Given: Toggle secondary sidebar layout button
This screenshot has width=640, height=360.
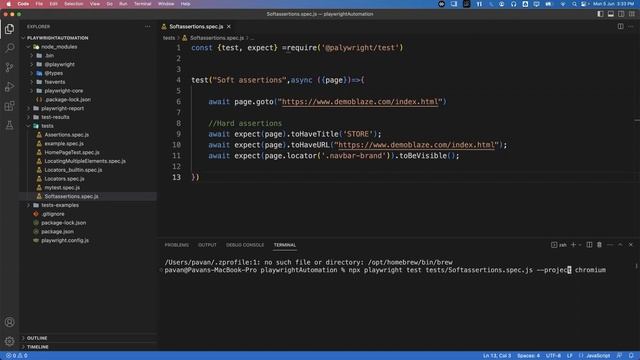Looking at the screenshot, I should (621, 14).
